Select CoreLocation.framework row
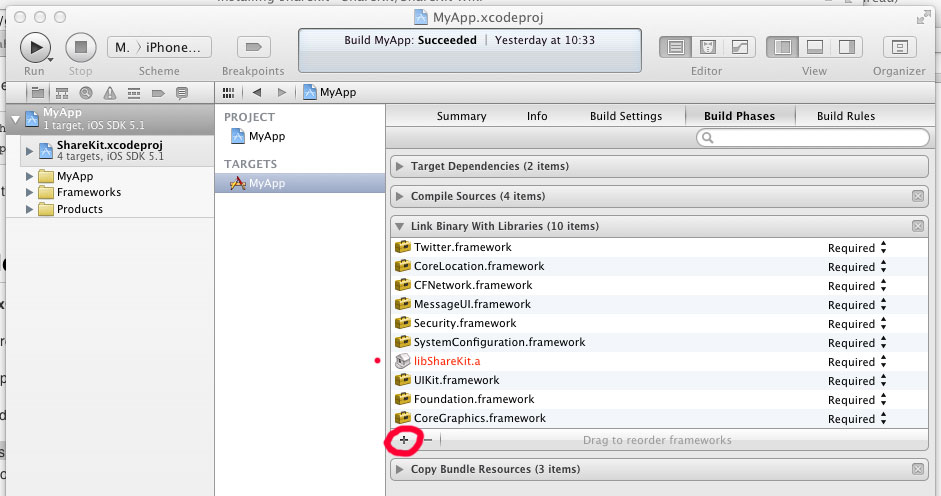The height and width of the screenshot is (496, 941). pyautogui.click(x=659, y=267)
